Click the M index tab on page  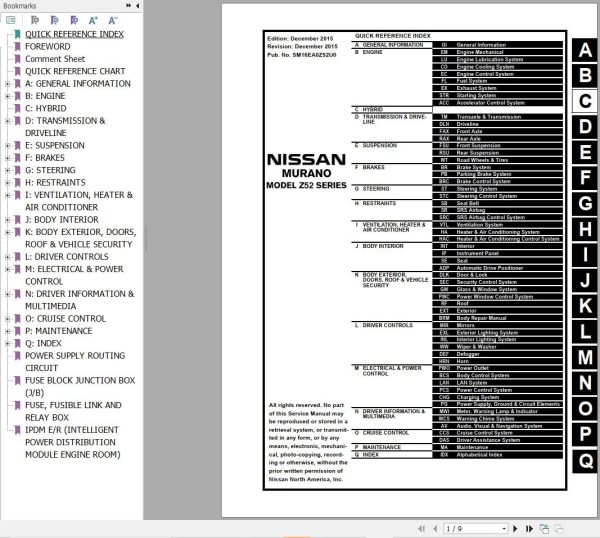click(x=585, y=357)
